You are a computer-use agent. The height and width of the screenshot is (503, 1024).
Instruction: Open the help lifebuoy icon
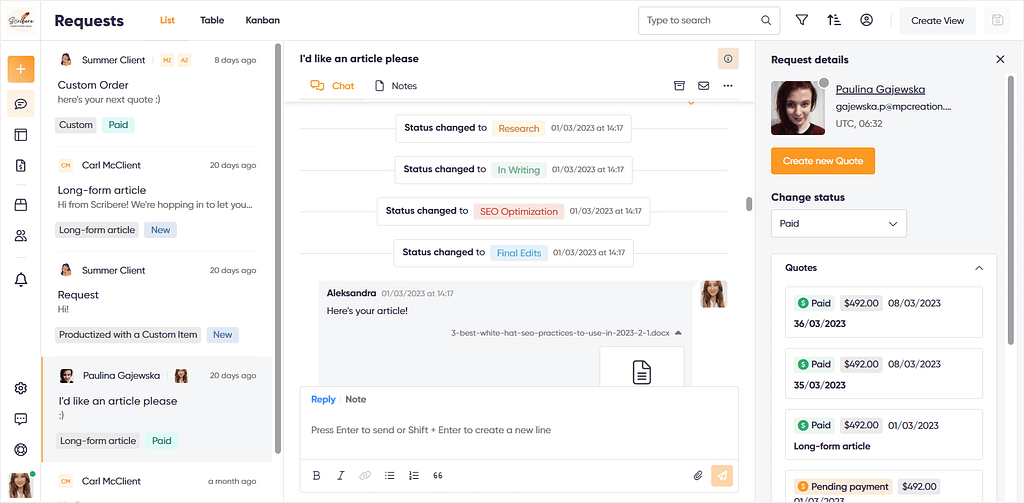coord(21,450)
